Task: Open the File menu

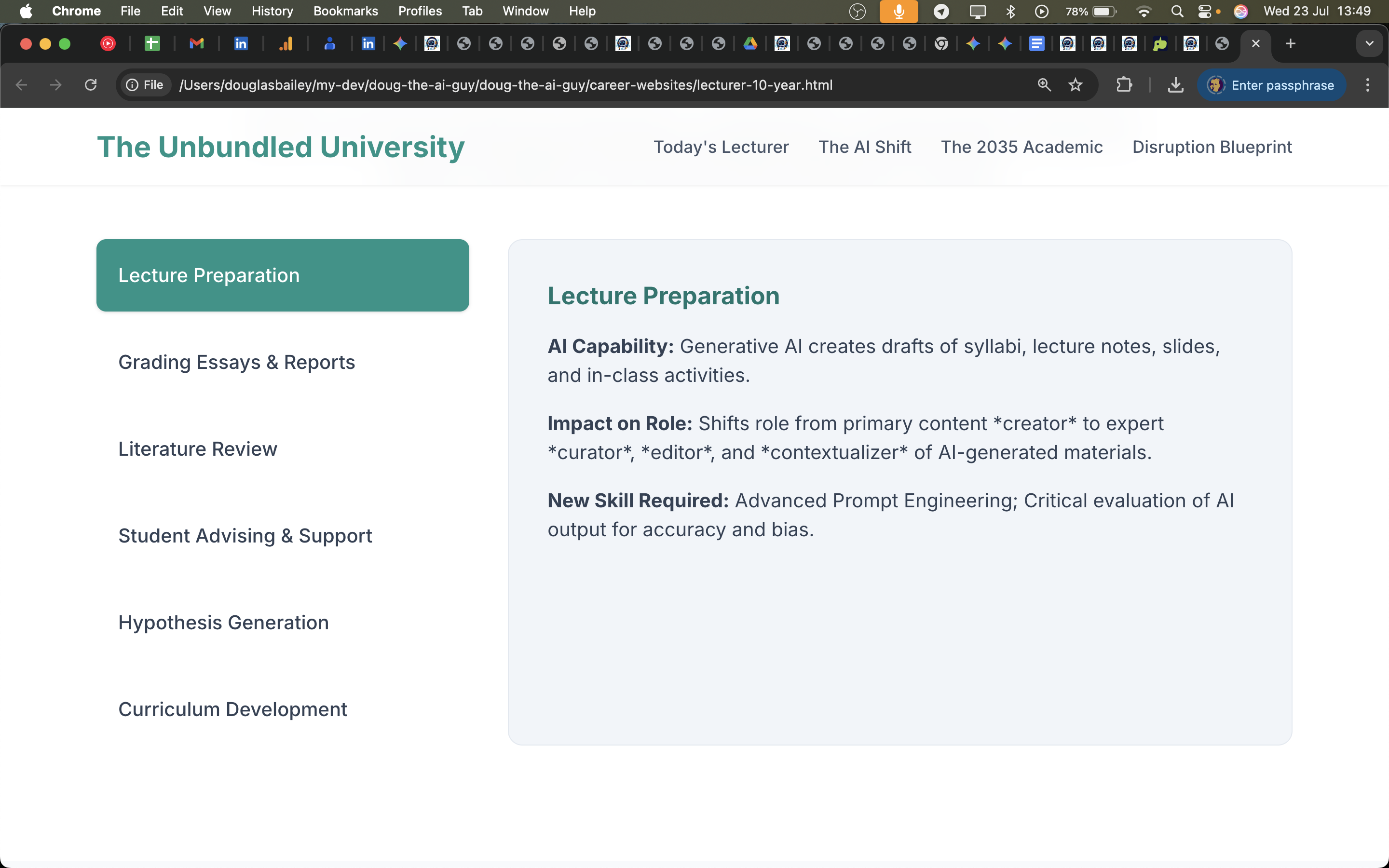Action: (x=130, y=11)
